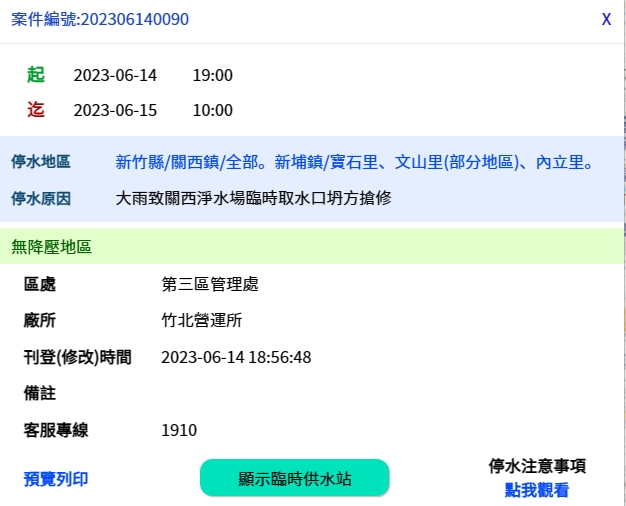This screenshot has width=626, height=506.
Task: Select the end date 2023-06-15
Action: [115, 110]
